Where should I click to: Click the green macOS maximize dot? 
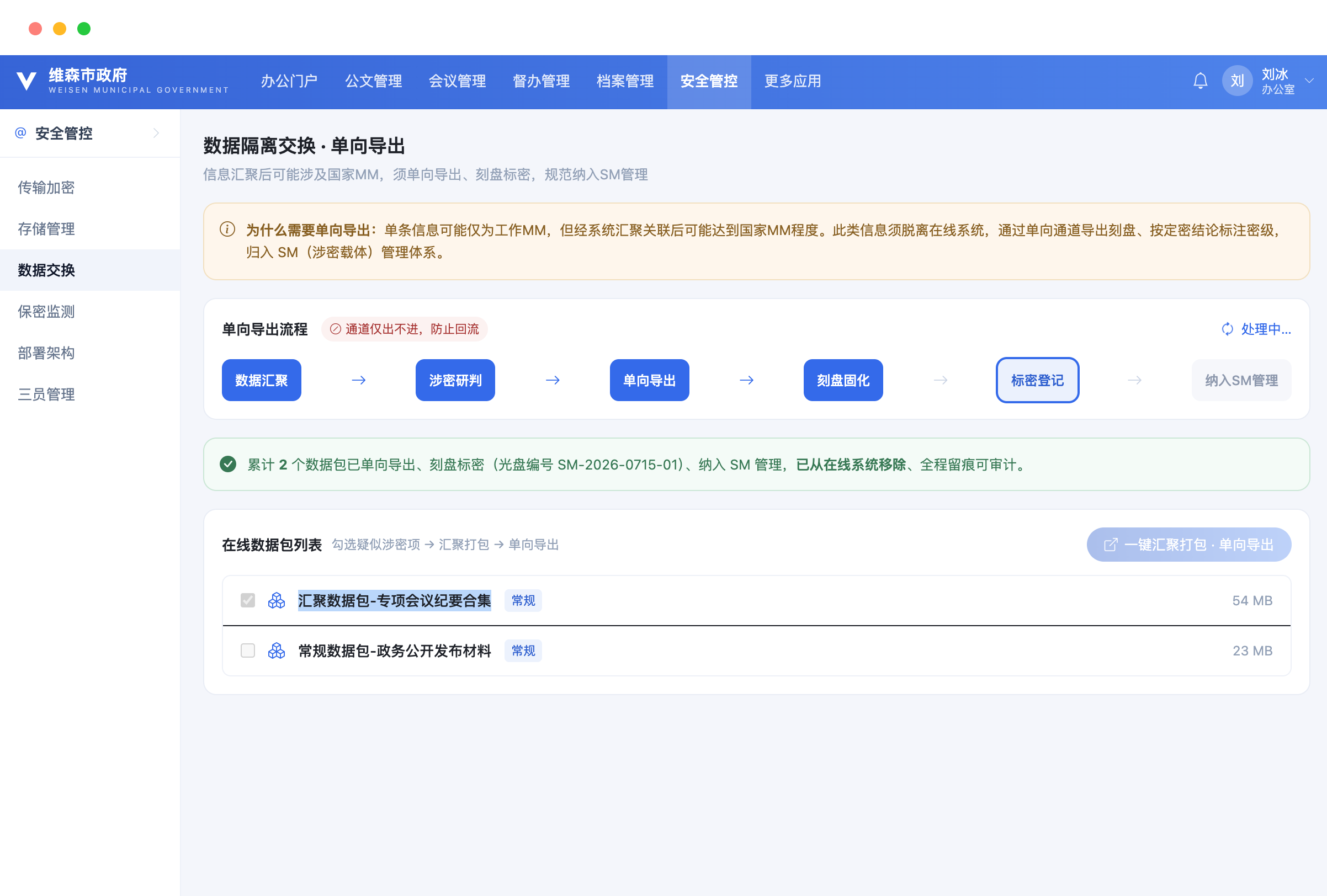click(84, 29)
